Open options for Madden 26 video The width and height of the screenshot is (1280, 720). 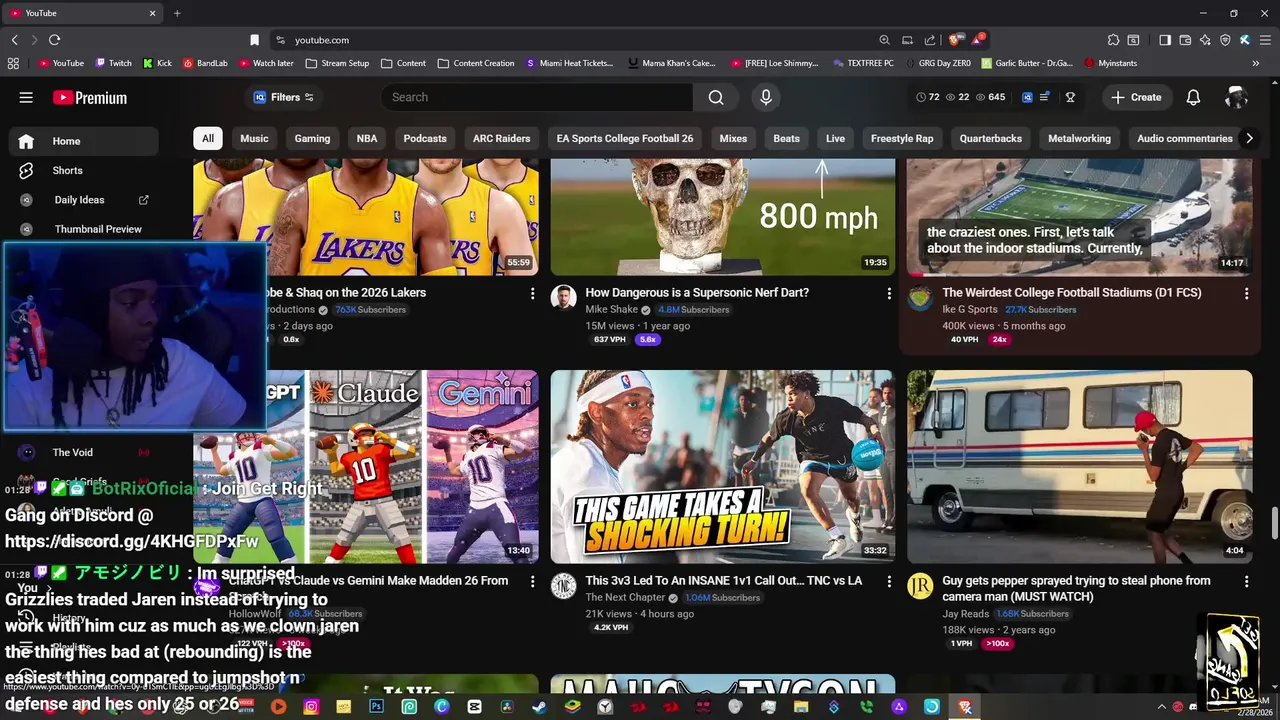click(x=532, y=582)
